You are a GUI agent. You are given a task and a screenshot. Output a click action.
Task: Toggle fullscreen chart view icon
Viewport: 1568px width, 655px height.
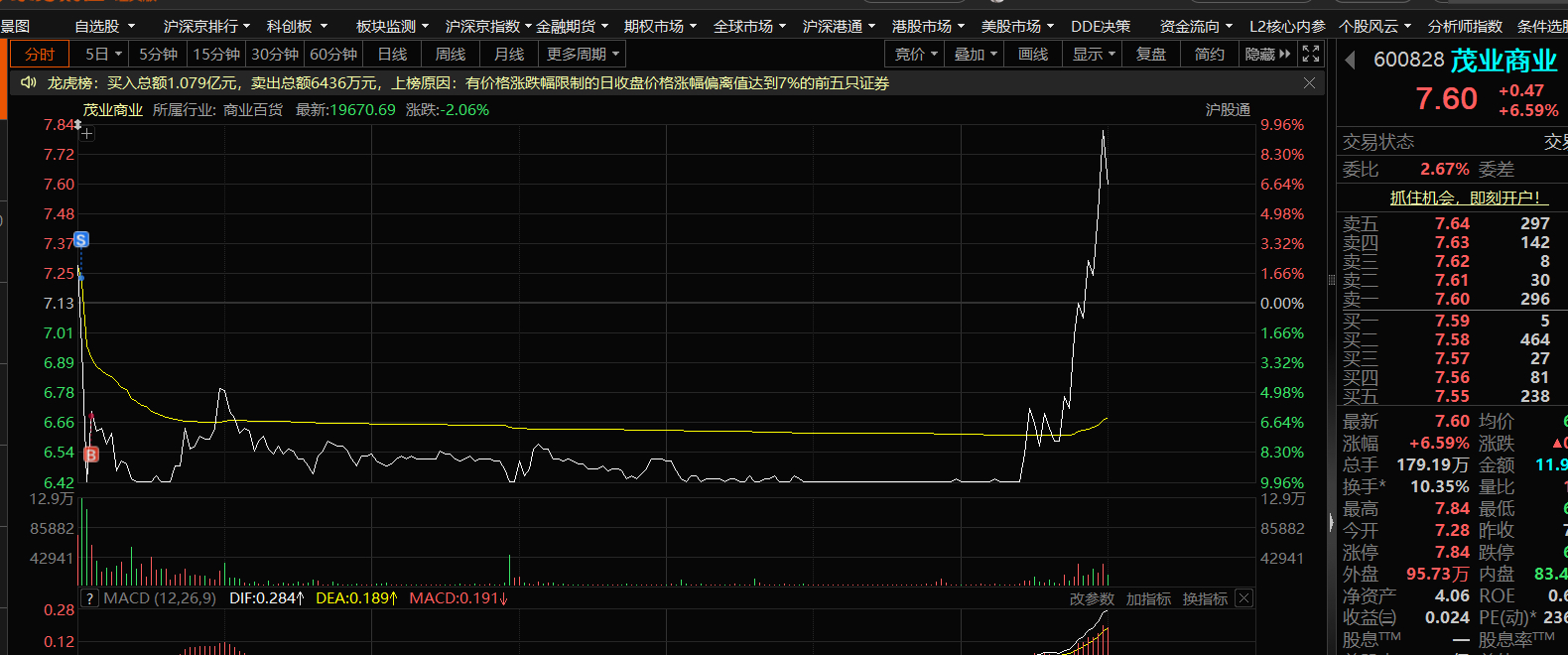point(1311,54)
